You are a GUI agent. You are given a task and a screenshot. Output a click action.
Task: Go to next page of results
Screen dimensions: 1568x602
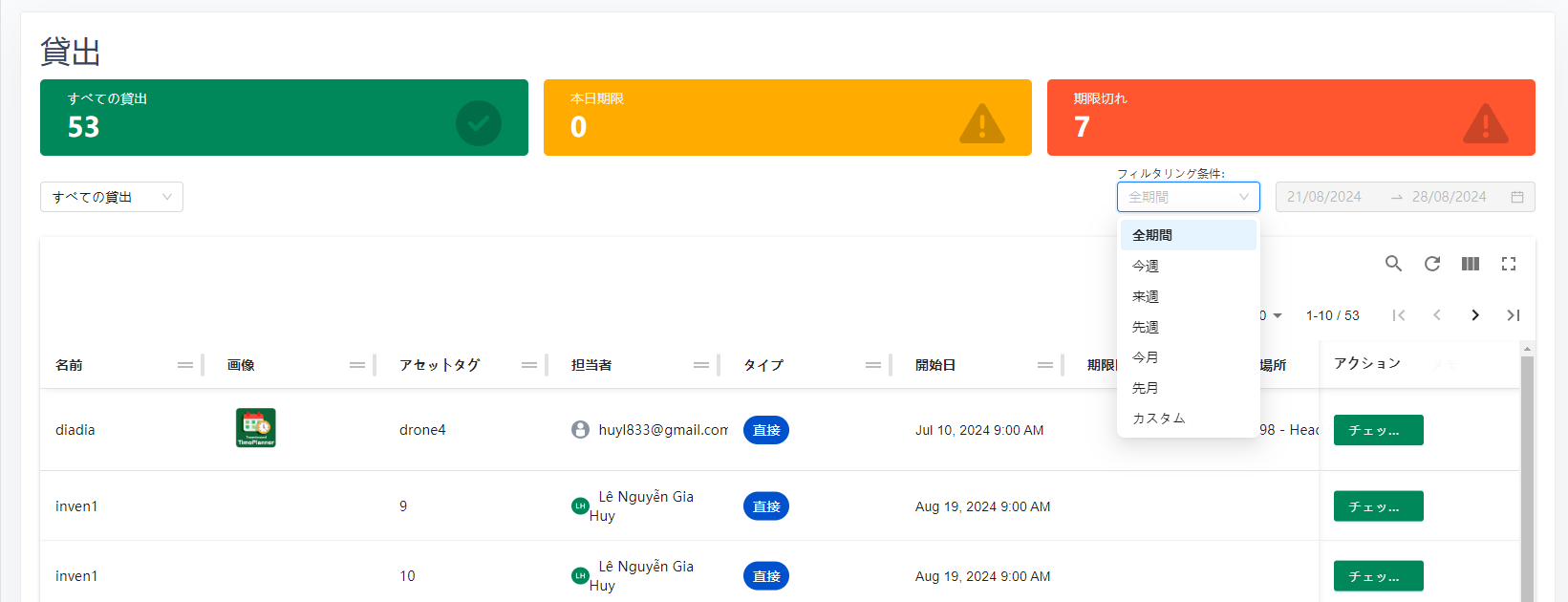pyautogui.click(x=1474, y=315)
